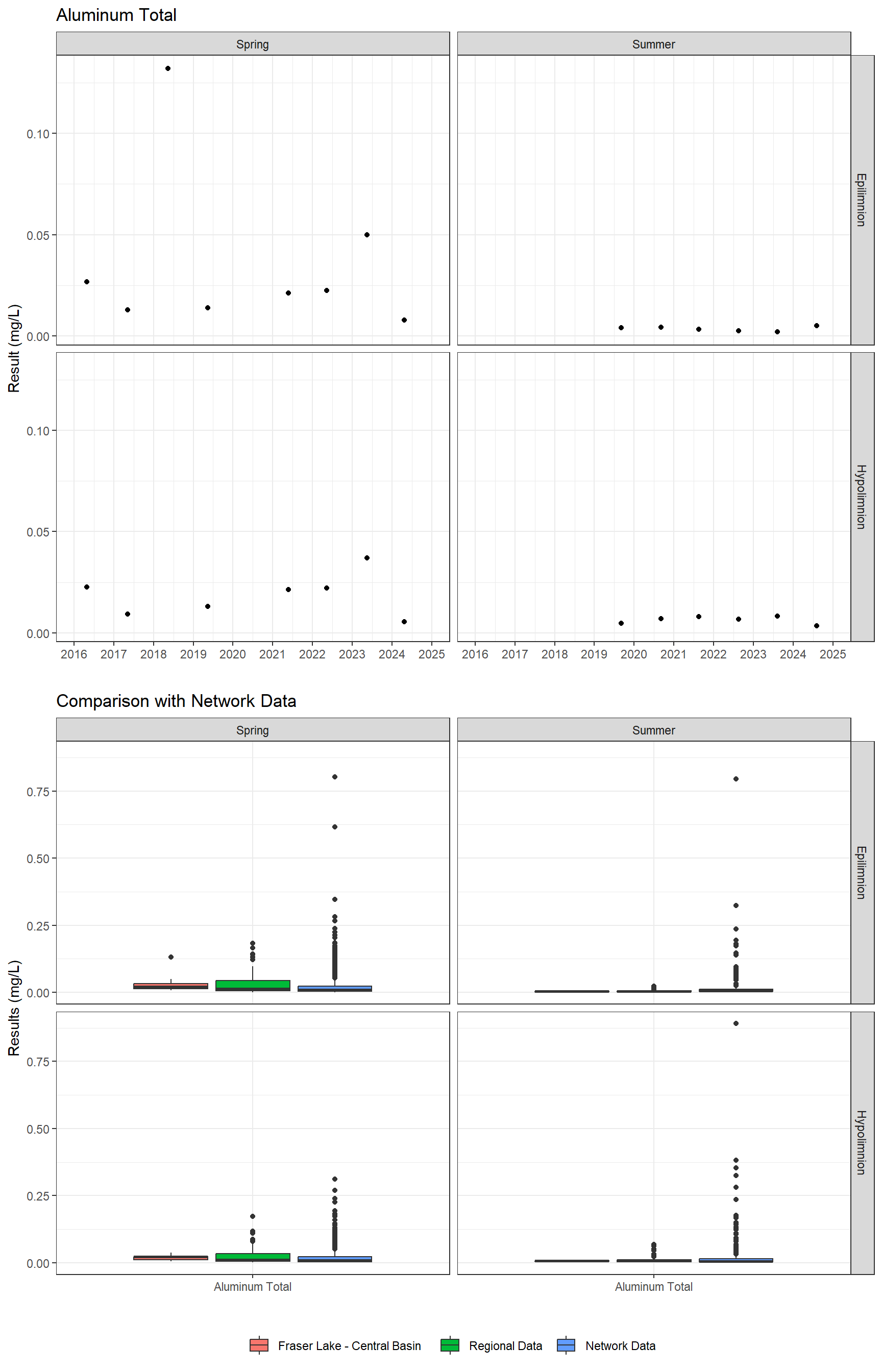Click the blue Network Data legend swatch
The width and height of the screenshot is (882, 1372).
click(x=566, y=1345)
